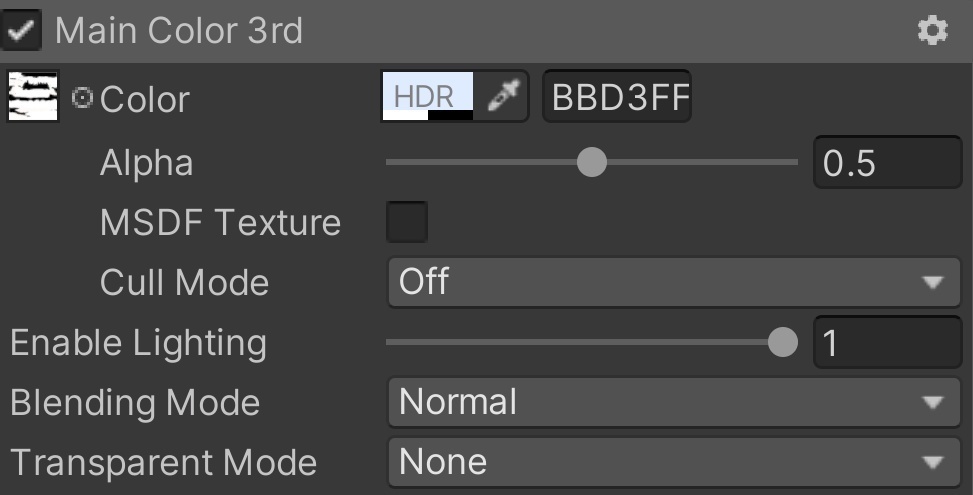973x495 pixels.
Task: Click the BBD3FF hex color field
Action: point(617,97)
